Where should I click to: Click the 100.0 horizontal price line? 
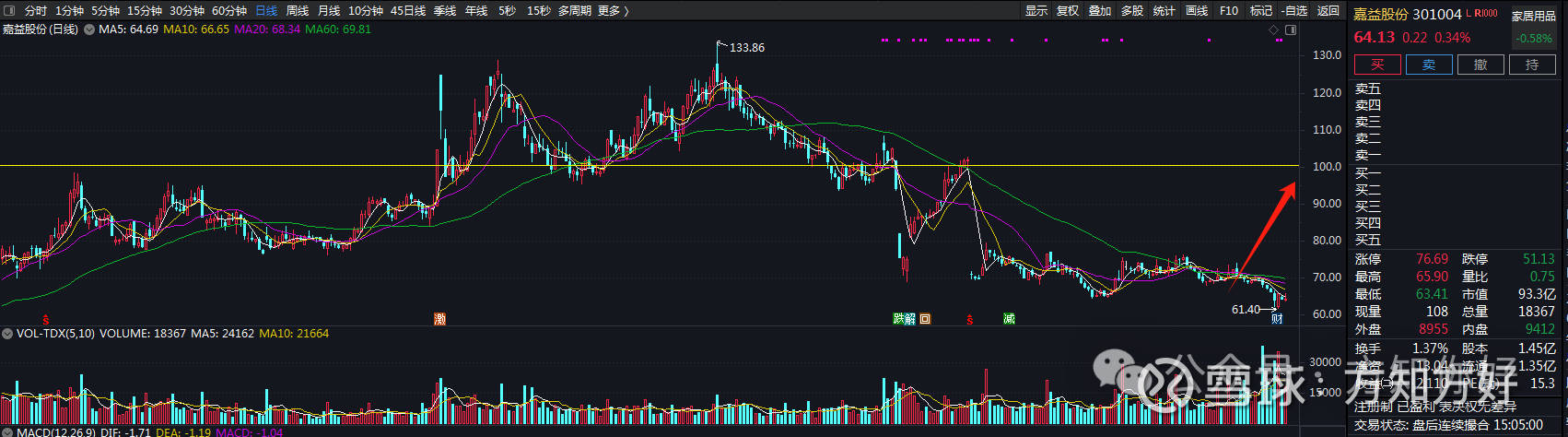645,166
